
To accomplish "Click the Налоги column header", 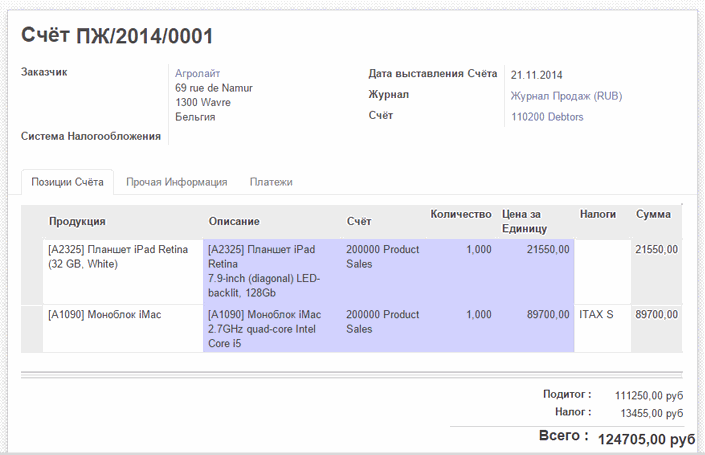I will [x=598, y=214].
